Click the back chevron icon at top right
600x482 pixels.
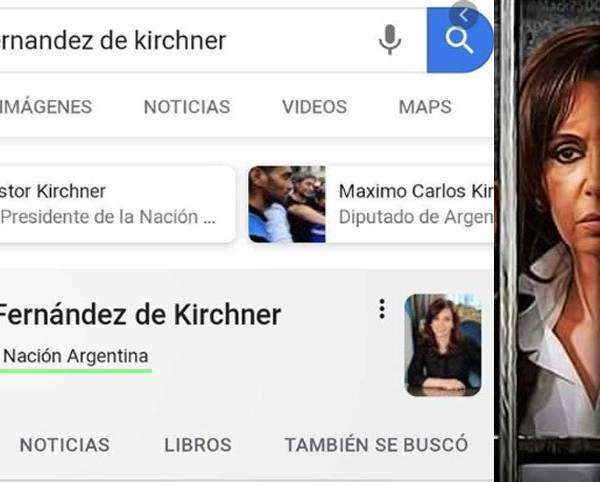point(464,15)
